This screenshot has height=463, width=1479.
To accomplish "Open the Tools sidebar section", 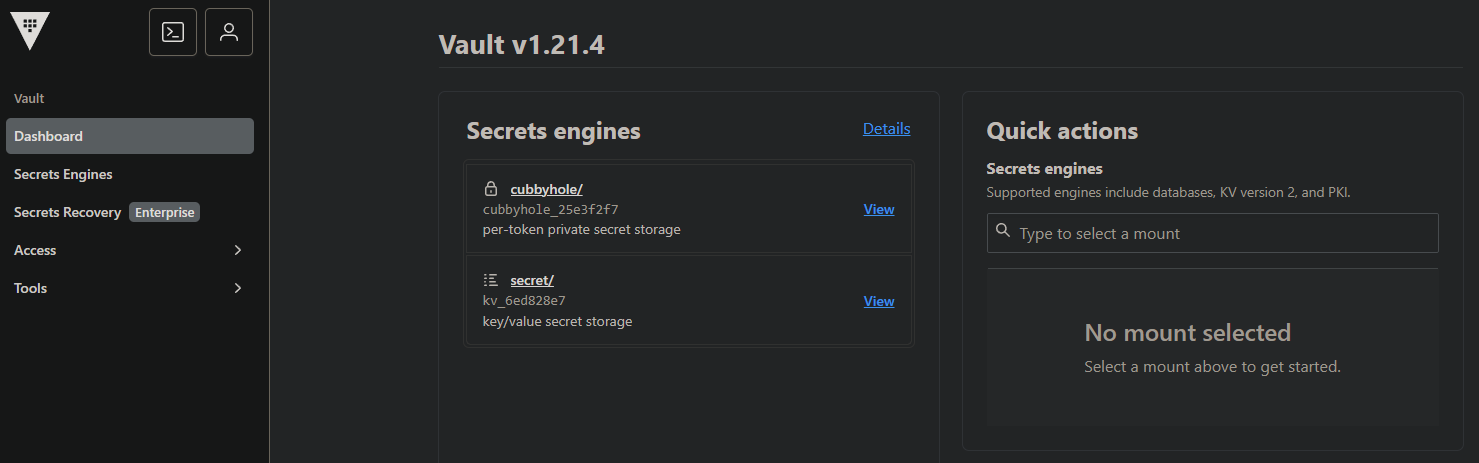I will coord(31,288).
